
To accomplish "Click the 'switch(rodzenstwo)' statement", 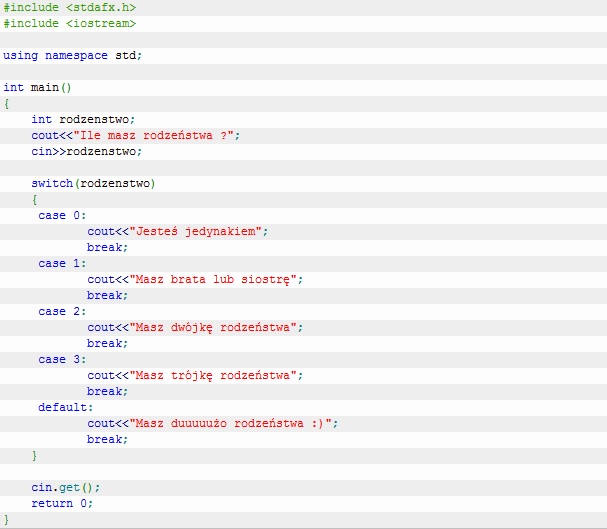I will (x=93, y=183).
